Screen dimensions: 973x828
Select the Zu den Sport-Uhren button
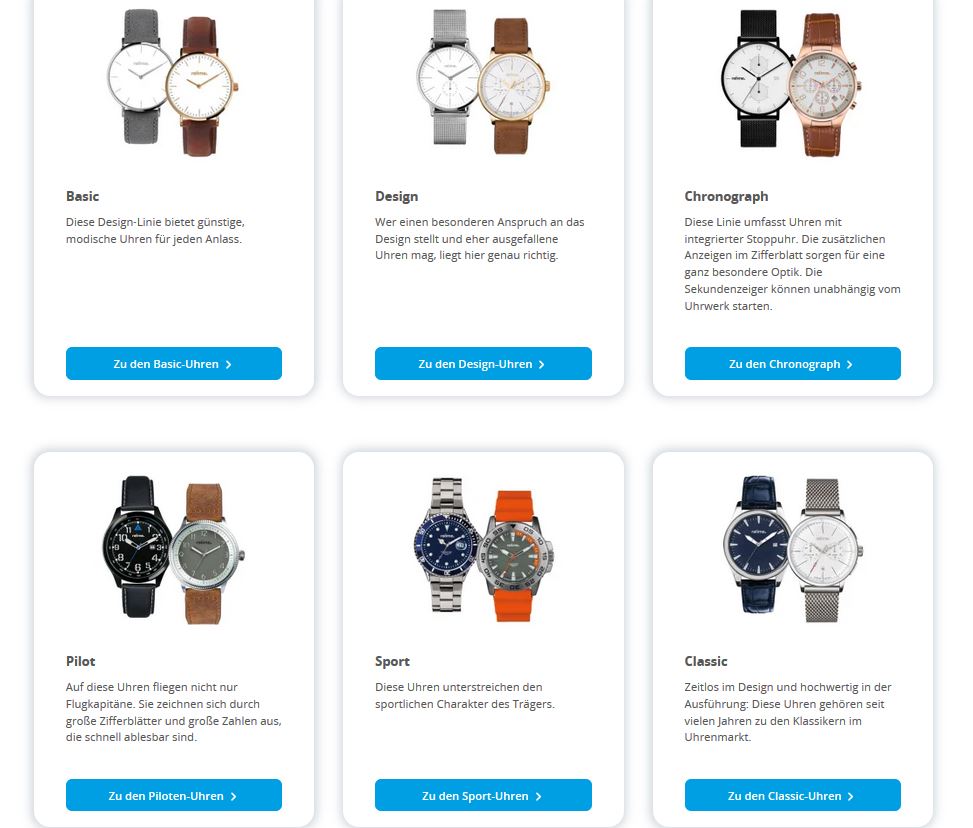coord(483,795)
